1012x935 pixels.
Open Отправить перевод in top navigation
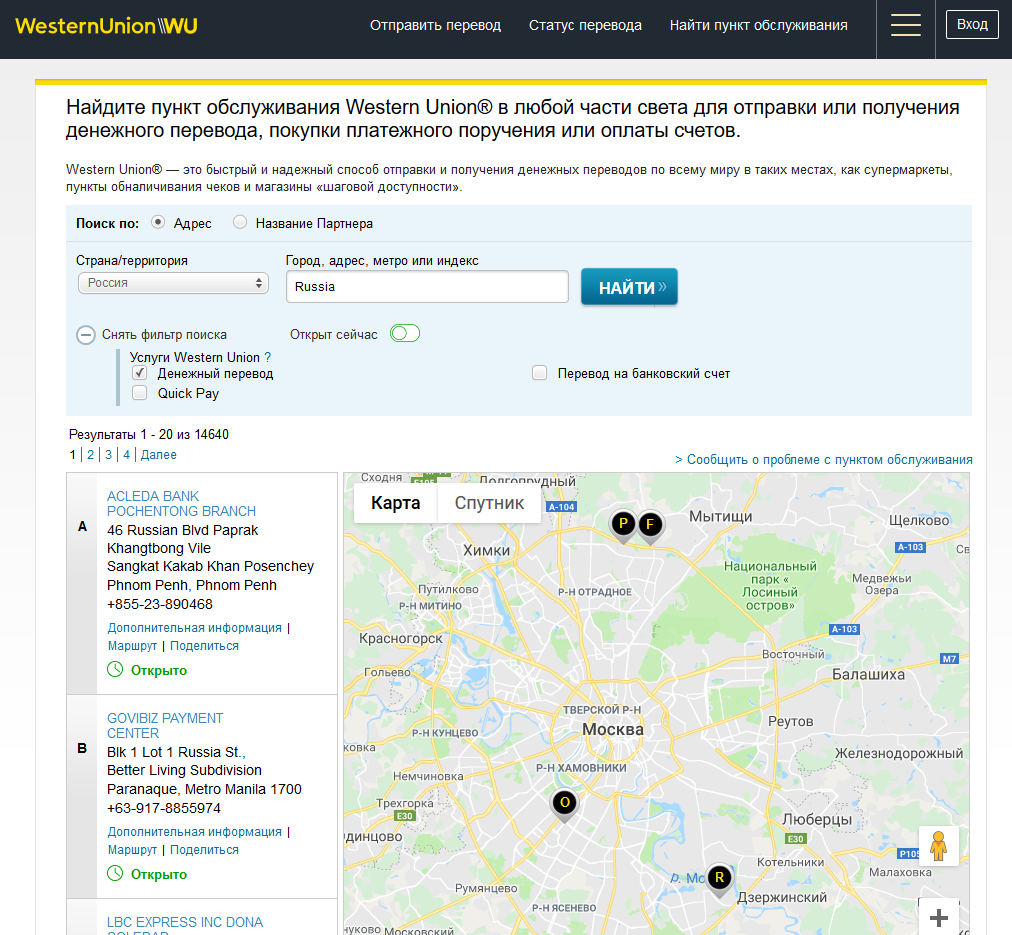(436, 25)
